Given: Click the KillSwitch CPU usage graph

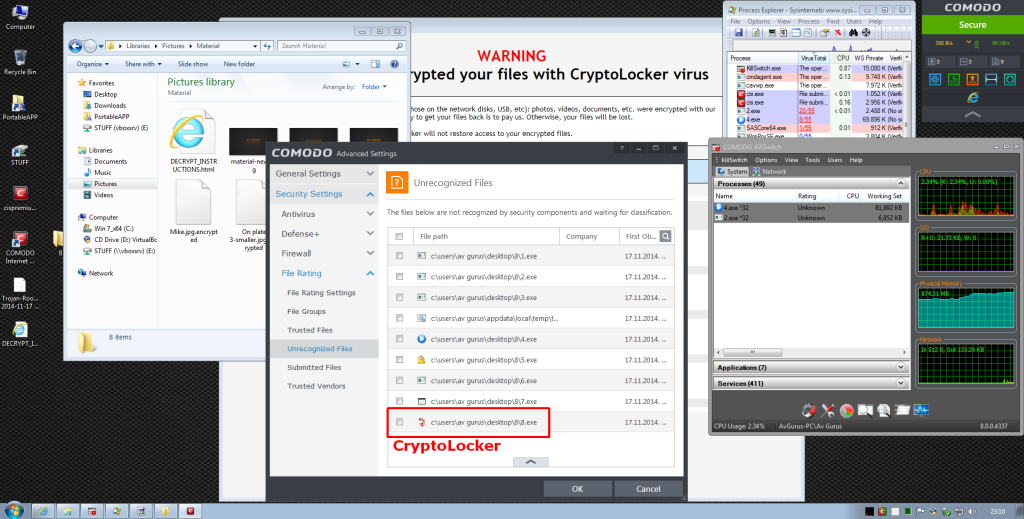Looking at the screenshot, I should [965, 195].
